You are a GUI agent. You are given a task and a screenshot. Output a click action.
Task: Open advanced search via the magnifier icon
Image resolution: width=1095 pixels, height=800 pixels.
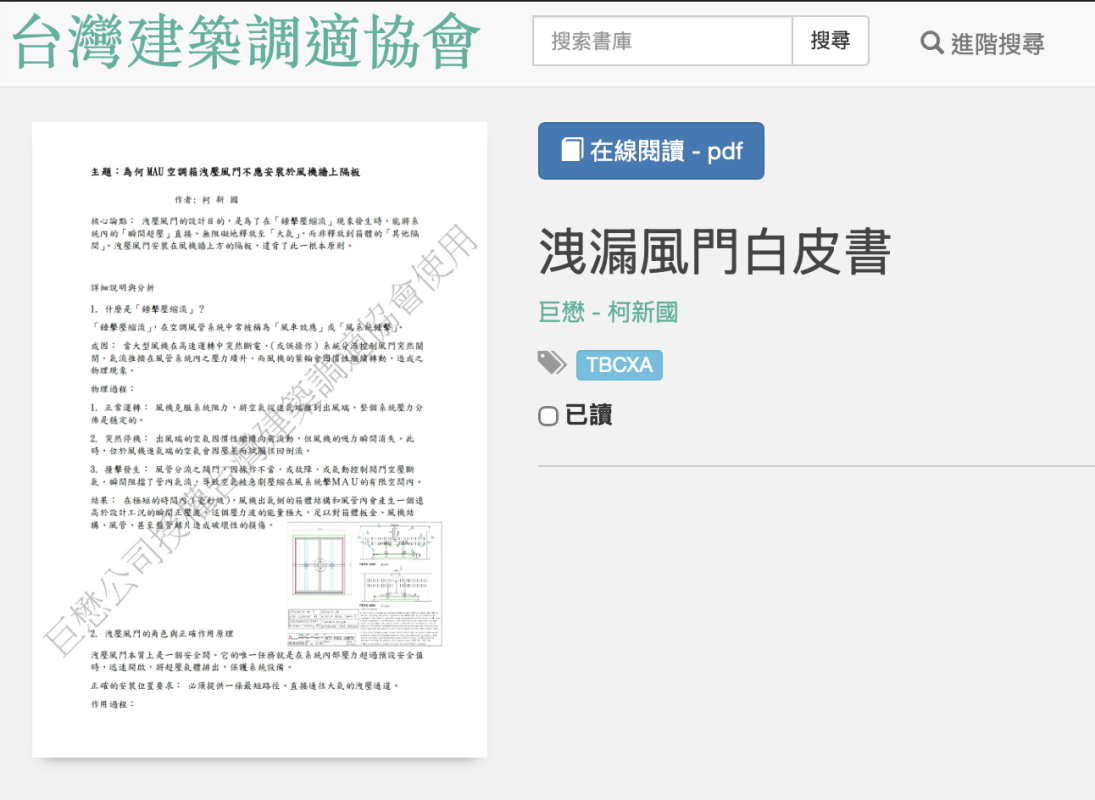(930, 44)
